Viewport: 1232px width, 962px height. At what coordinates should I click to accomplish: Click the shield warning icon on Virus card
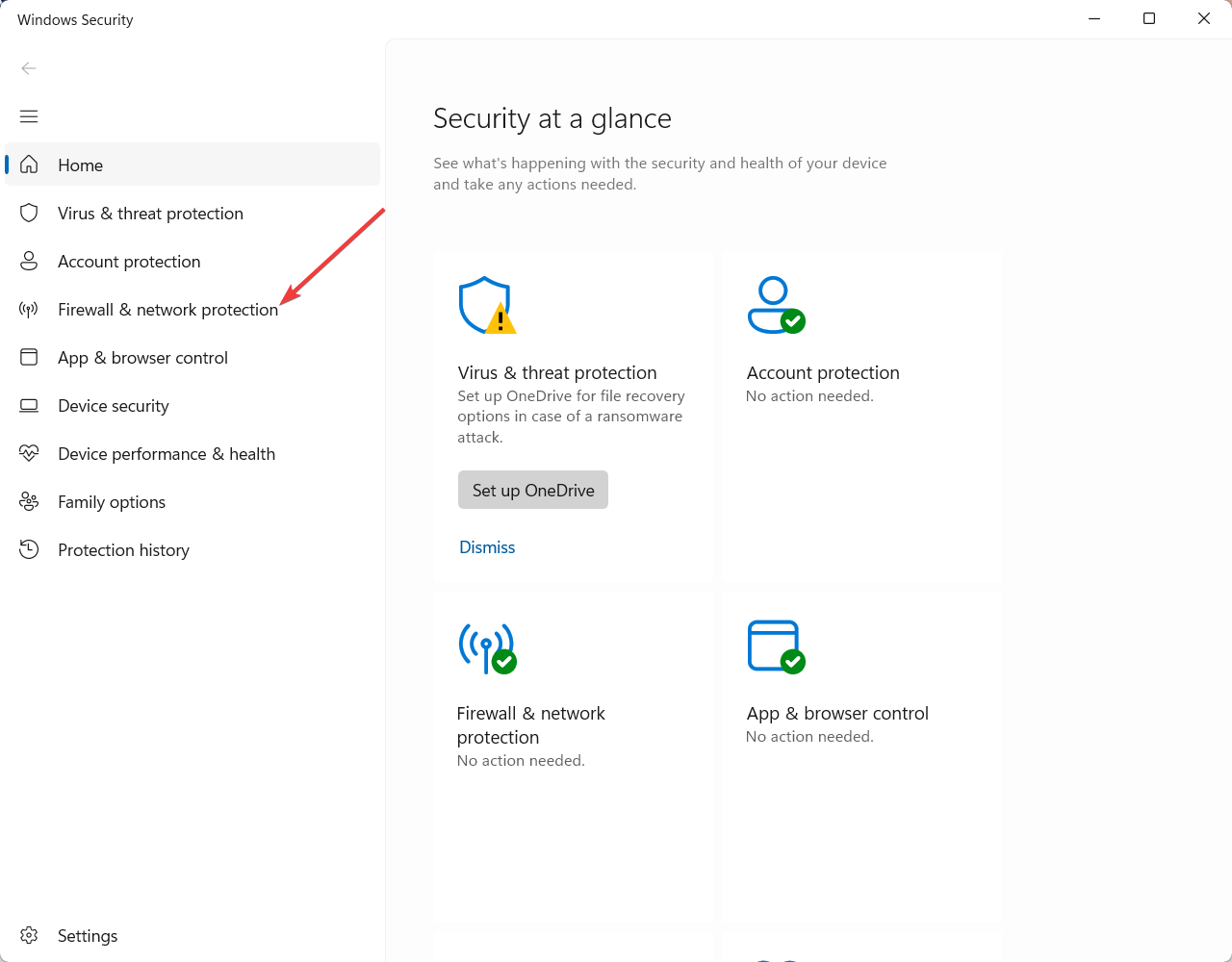pyautogui.click(x=487, y=305)
